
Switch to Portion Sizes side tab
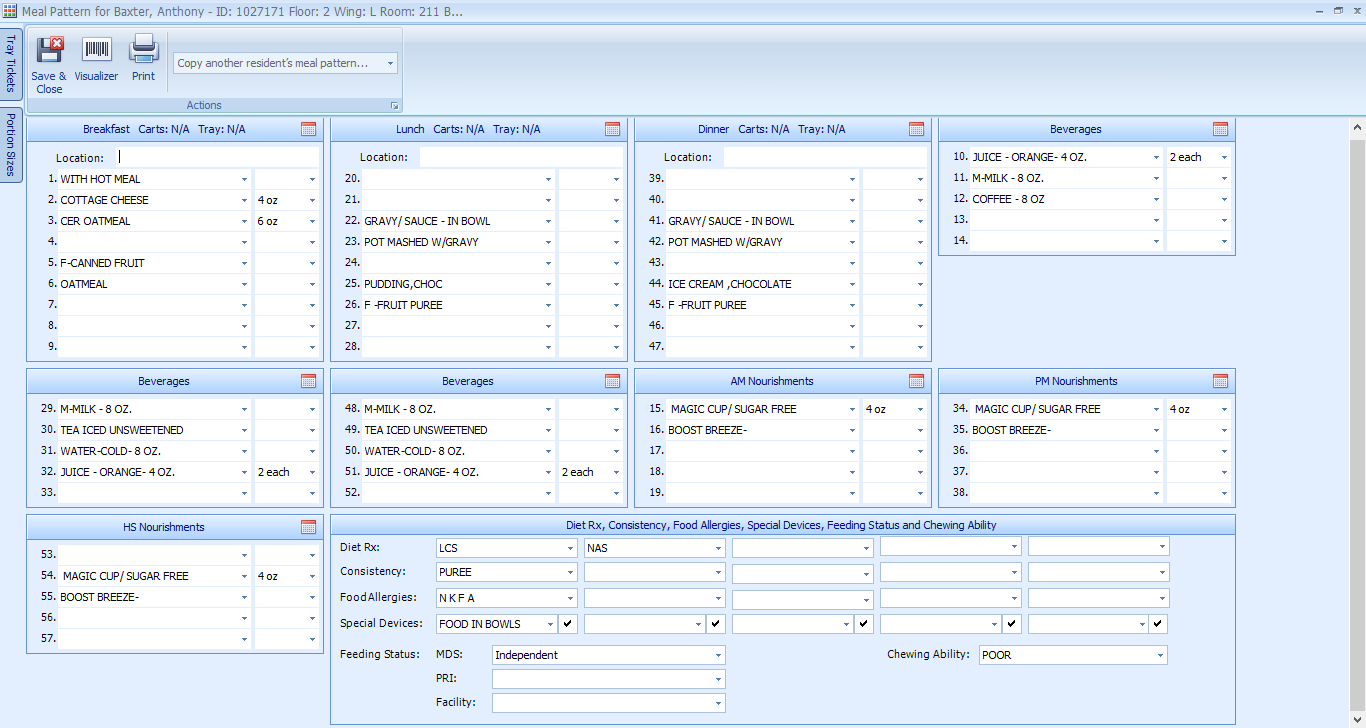11,144
